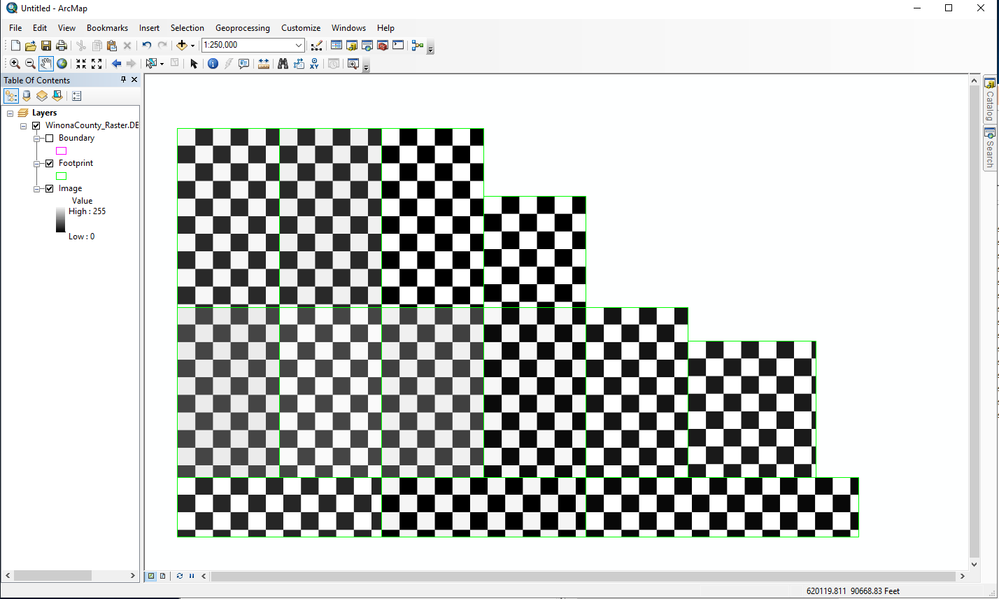The image size is (999, 599).
Task: Disable the Footprint layer visibility
Action: [49, 163]
